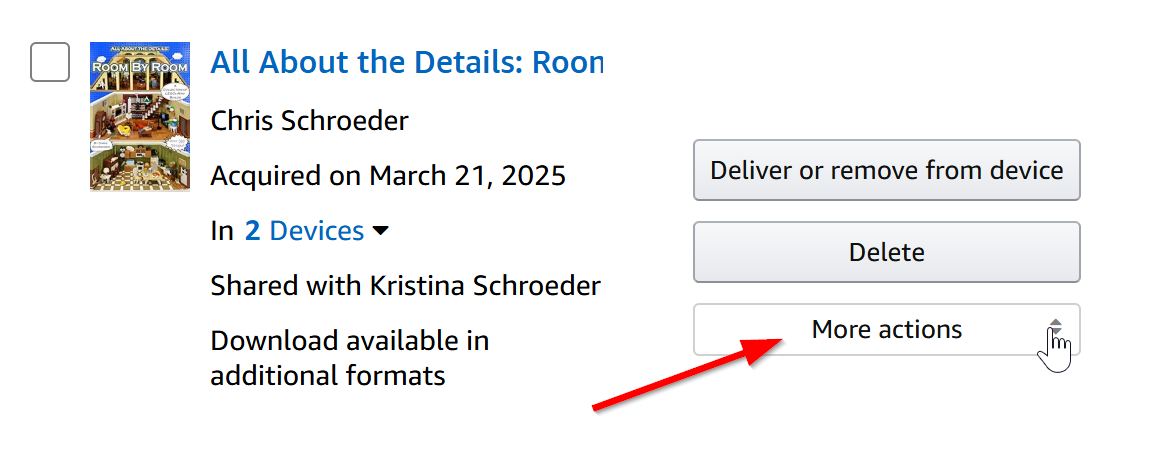The height and width of the screenshot is (457, 1165).
Task: Click the name Kristina Schroeder
Action: pyautogui.click(x=483, y=286)
